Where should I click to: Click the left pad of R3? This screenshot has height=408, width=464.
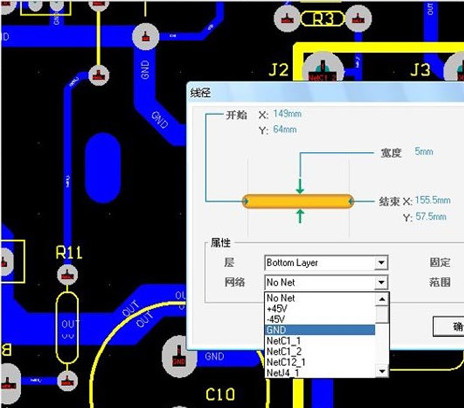coord(287,18)
